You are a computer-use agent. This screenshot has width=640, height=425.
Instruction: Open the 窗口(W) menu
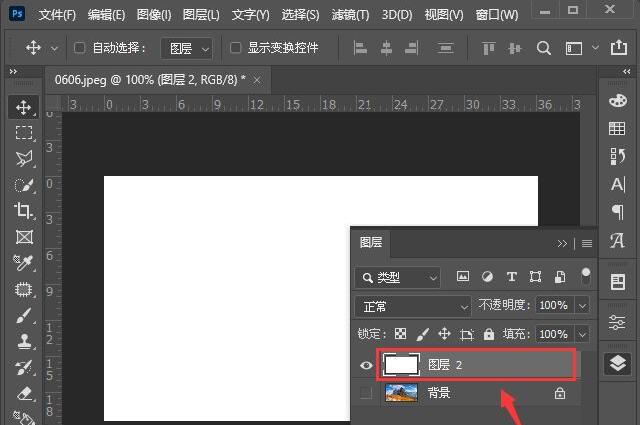497,15
